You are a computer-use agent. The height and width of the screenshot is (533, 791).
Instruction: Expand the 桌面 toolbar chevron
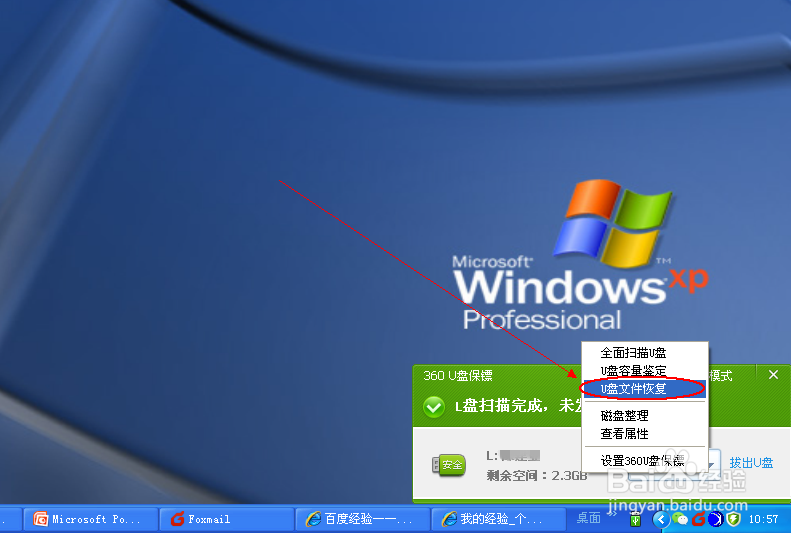pos(611,514)
